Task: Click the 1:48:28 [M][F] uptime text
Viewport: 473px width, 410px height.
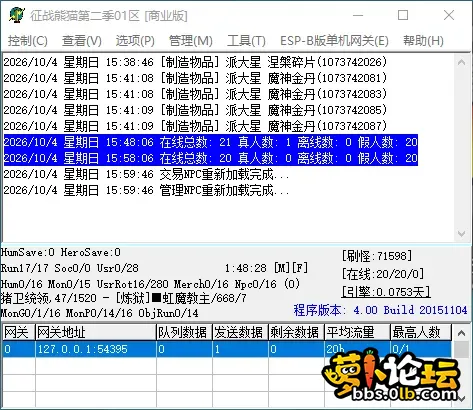Action: [x=266, y=268]
